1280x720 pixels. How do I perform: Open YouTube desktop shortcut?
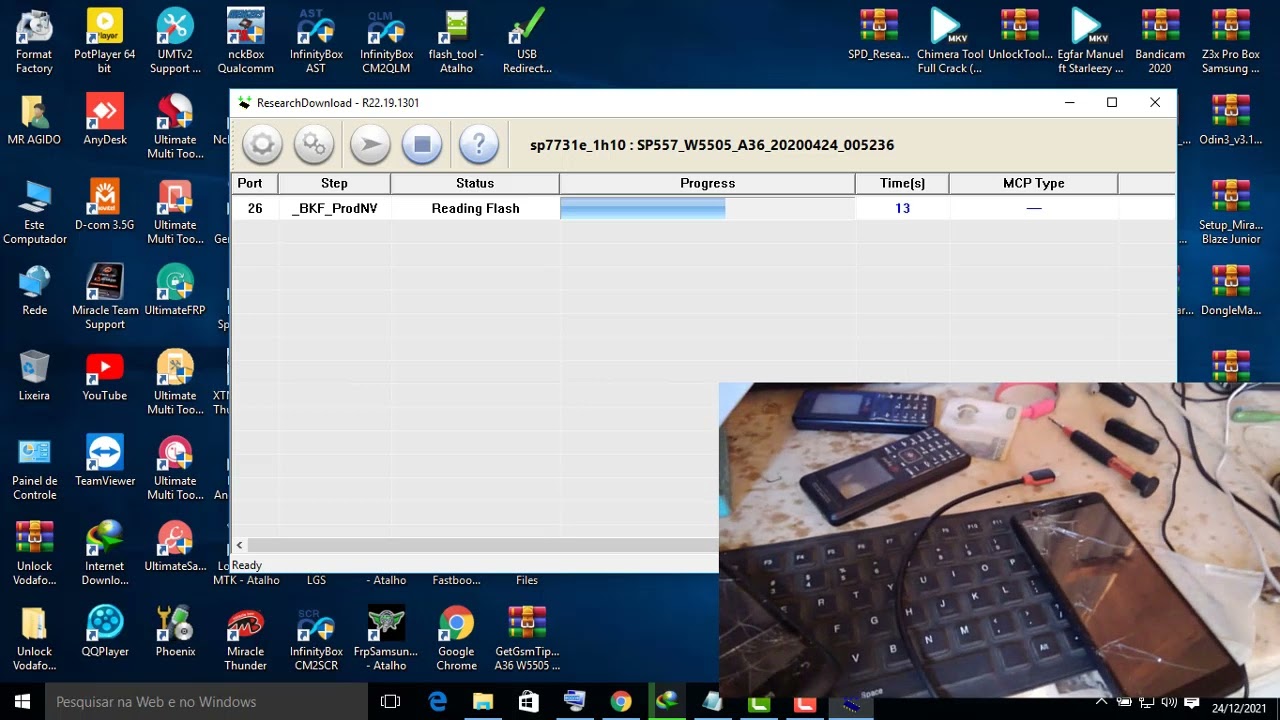[104, 376]
